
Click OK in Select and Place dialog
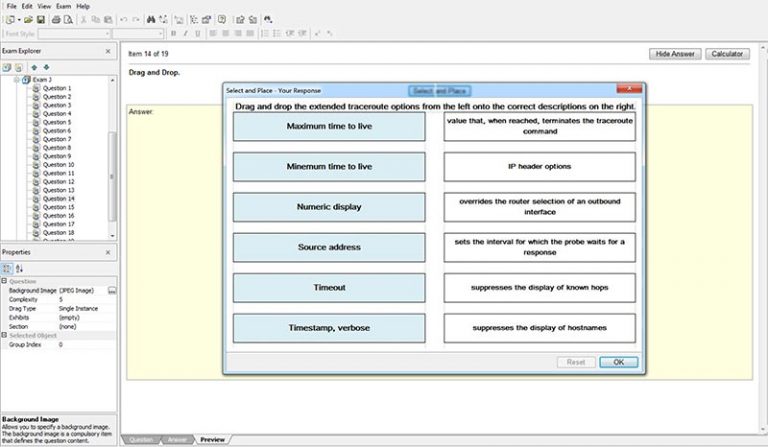pyautogui.click(x=618, y=362)
